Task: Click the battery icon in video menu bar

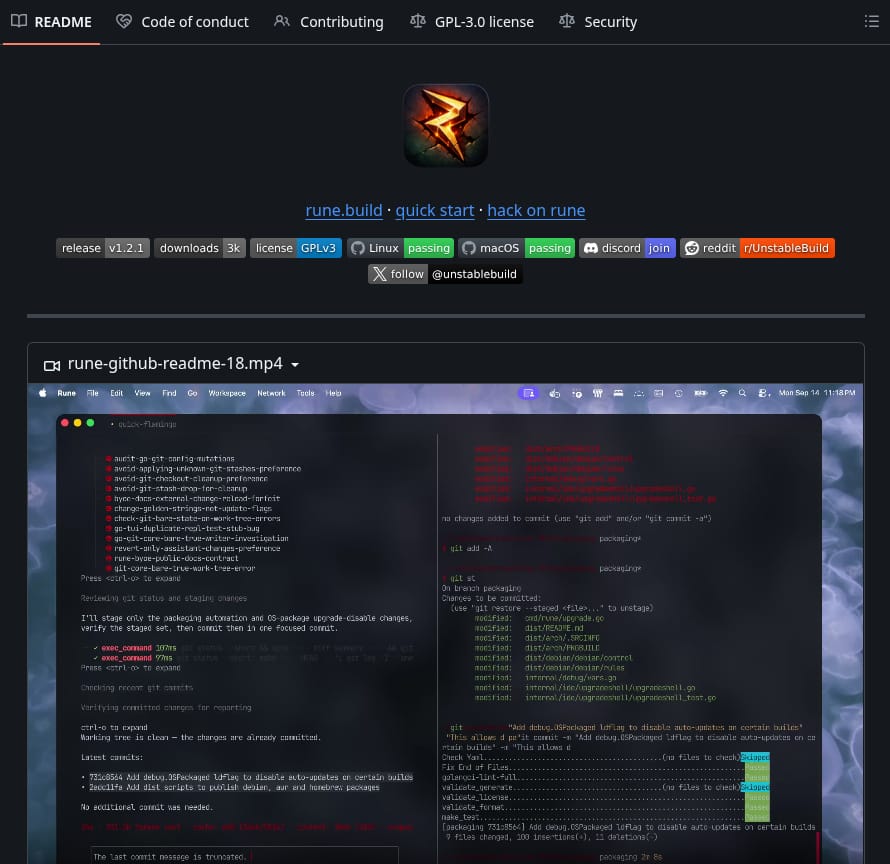Action: click(700, 393)
